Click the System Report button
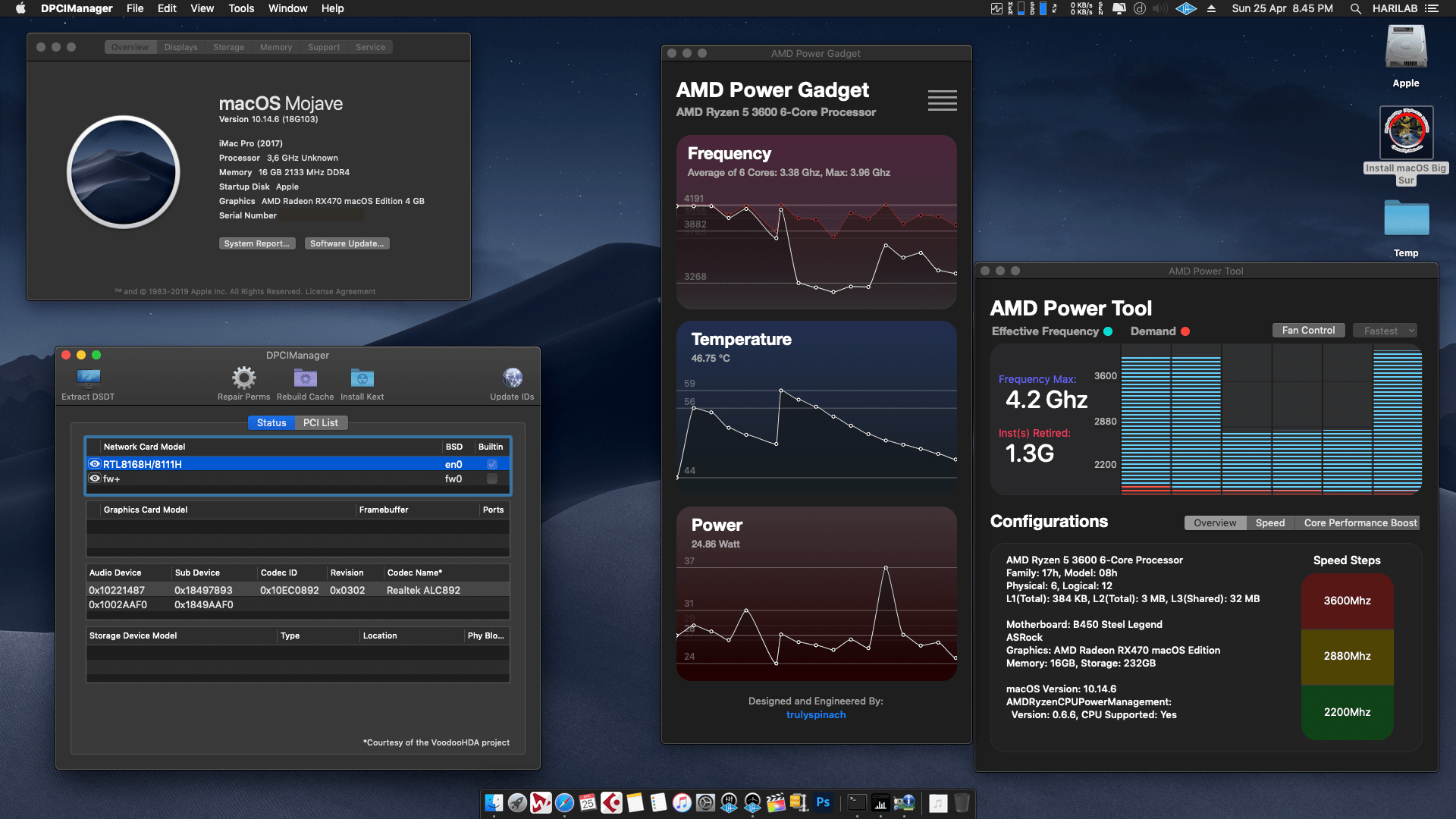 [x=257, y=243]
